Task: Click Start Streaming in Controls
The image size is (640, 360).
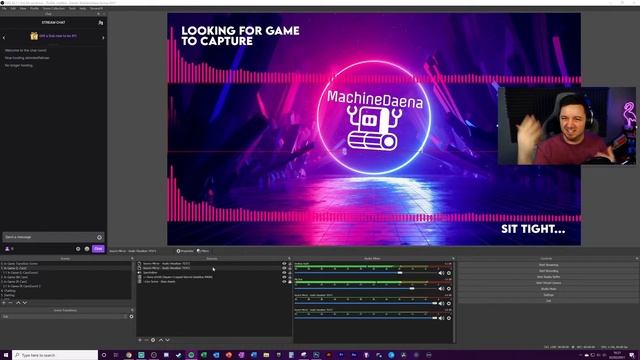Action: [x=549, y=265]
